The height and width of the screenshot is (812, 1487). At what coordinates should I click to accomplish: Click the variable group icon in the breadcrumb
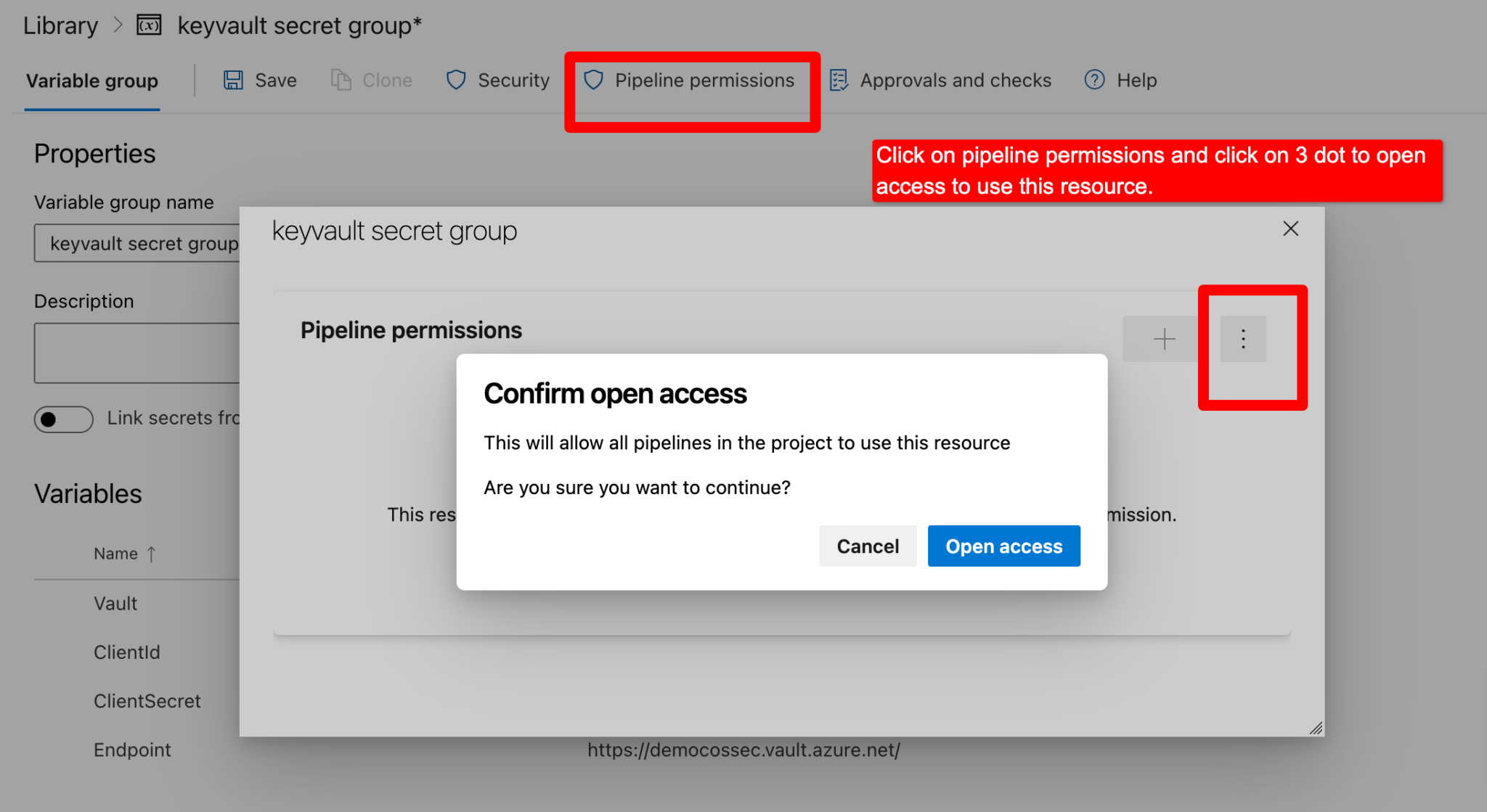click(x=149, y=25)
